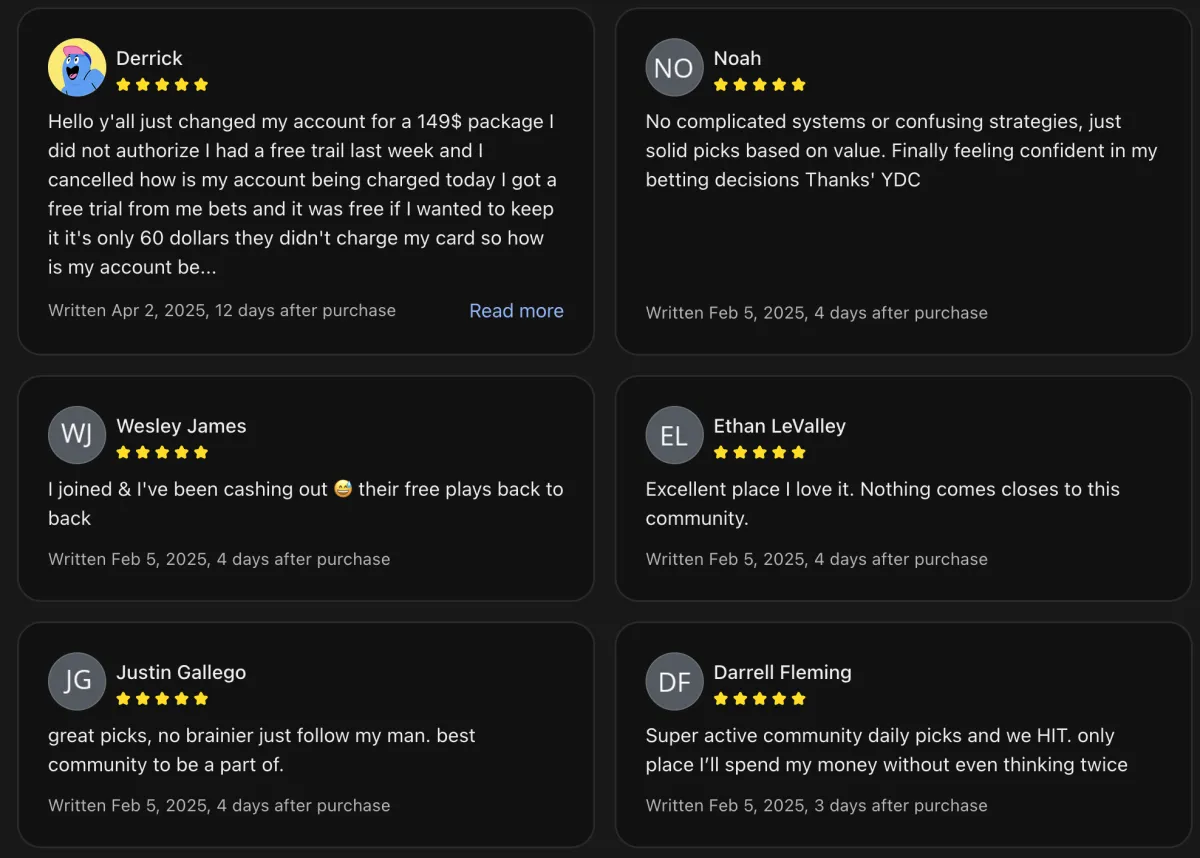Click star rating under Wesley James

pos(162,452)
